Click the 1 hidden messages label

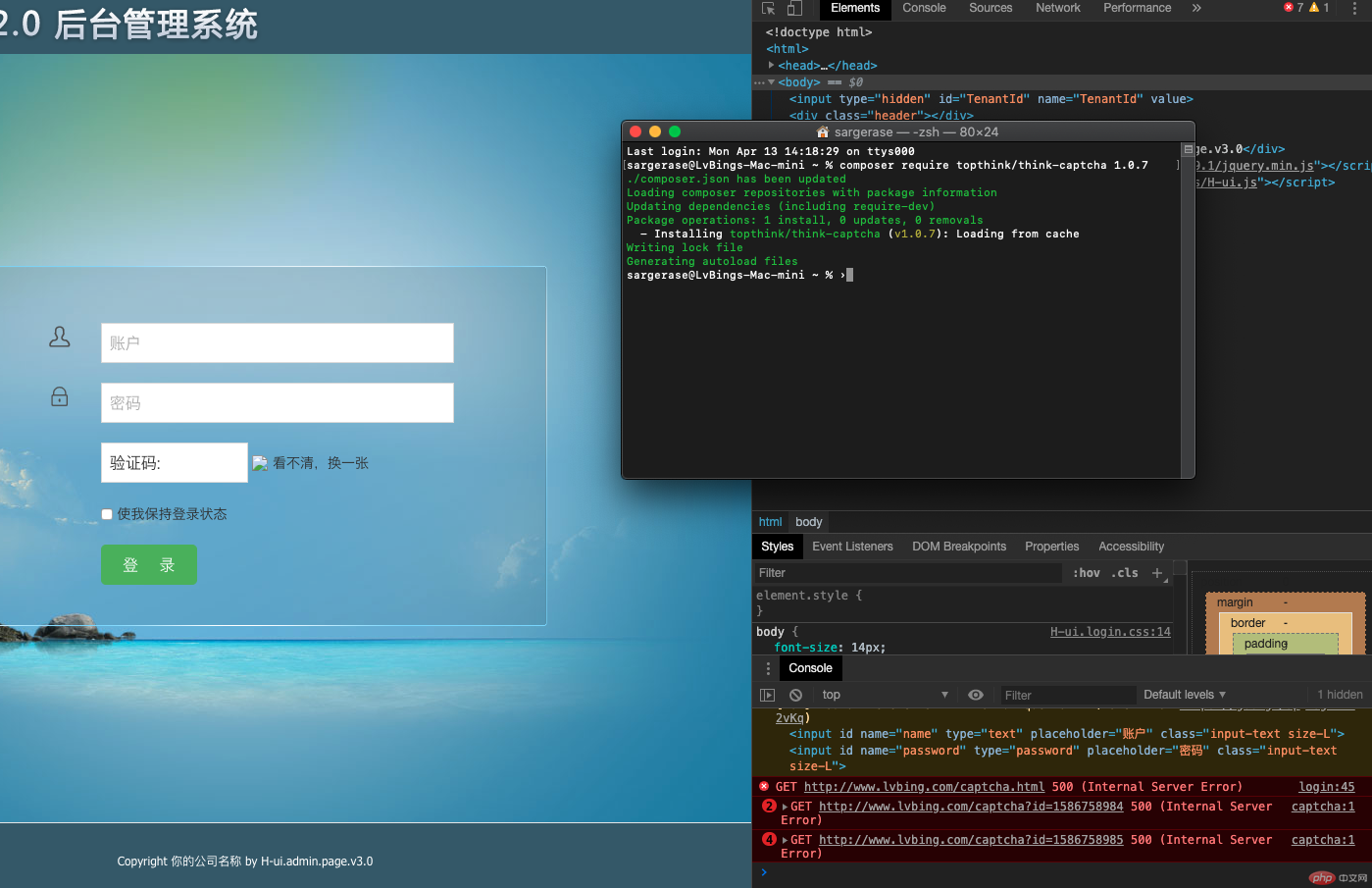pos(1340,695)
